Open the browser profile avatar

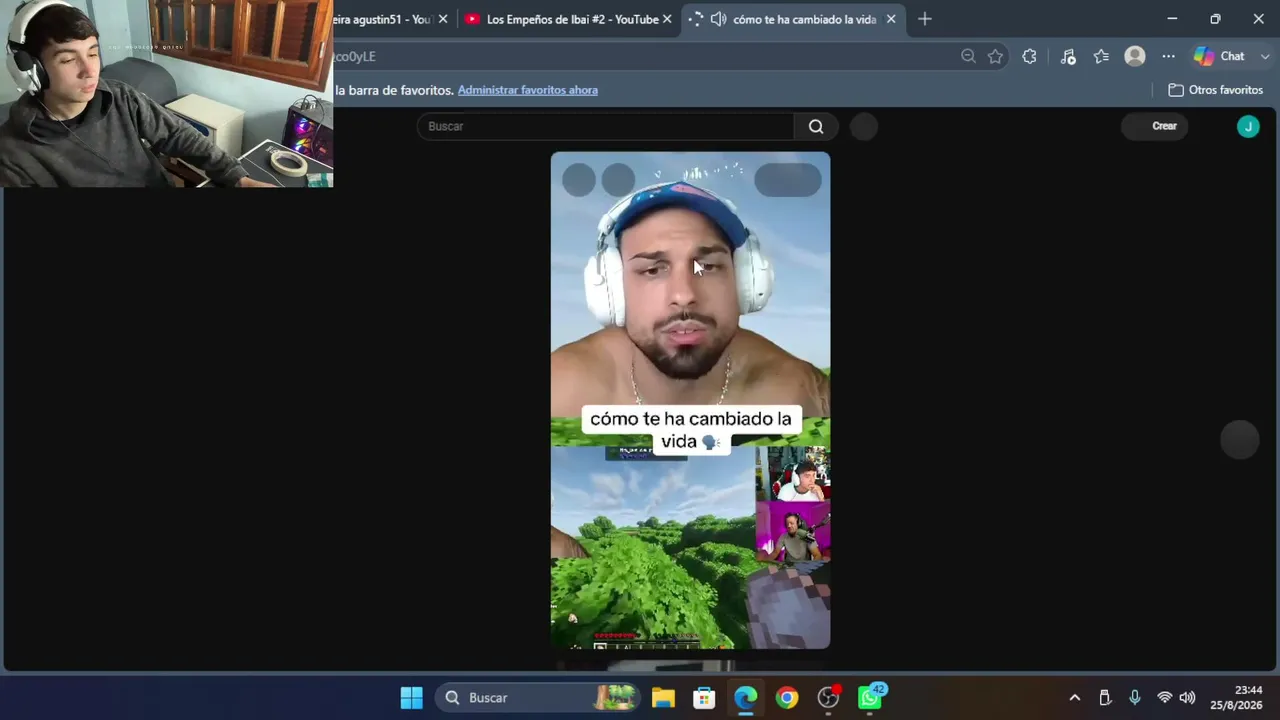pos(1135,57)
